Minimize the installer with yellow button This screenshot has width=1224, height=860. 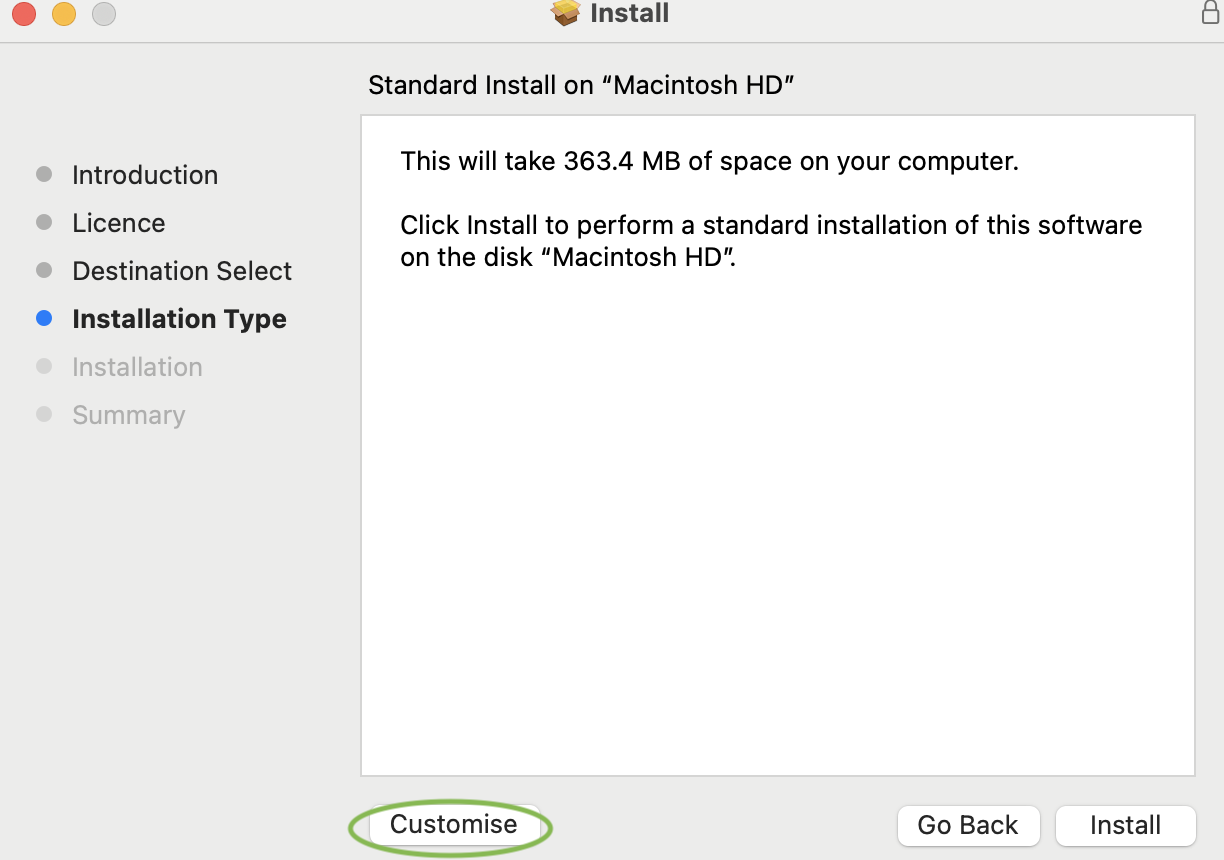click(64, 14)
